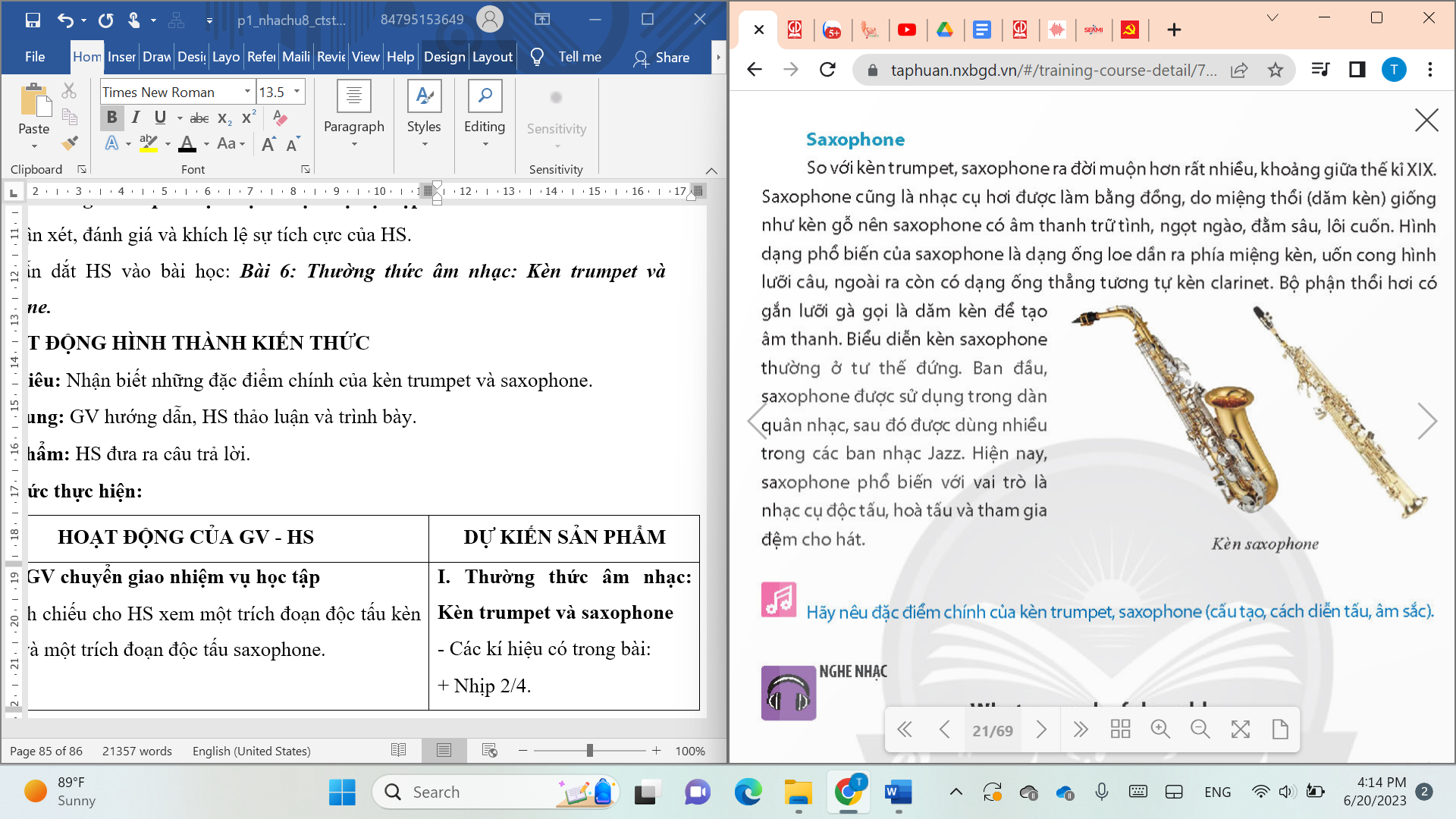Click the pink music note icon
Image resolution: width=1456 pixels, height=819 pixels.
pyautogui.click(x=779, y=600)
